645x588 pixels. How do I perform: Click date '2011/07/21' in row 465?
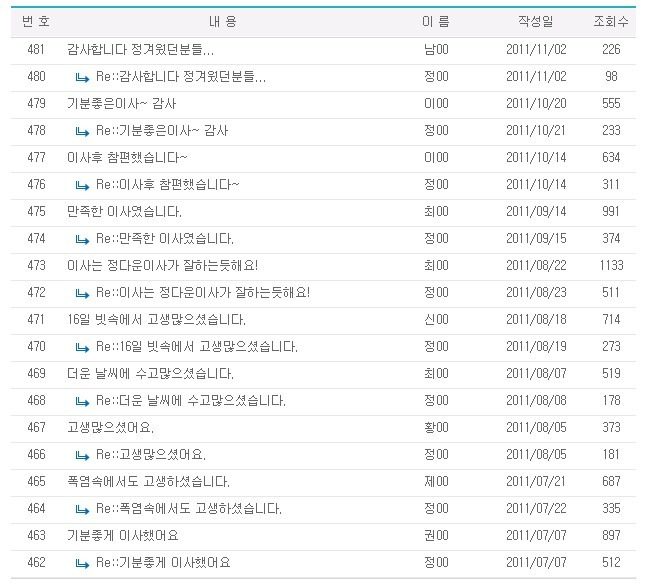coord(536,481)
